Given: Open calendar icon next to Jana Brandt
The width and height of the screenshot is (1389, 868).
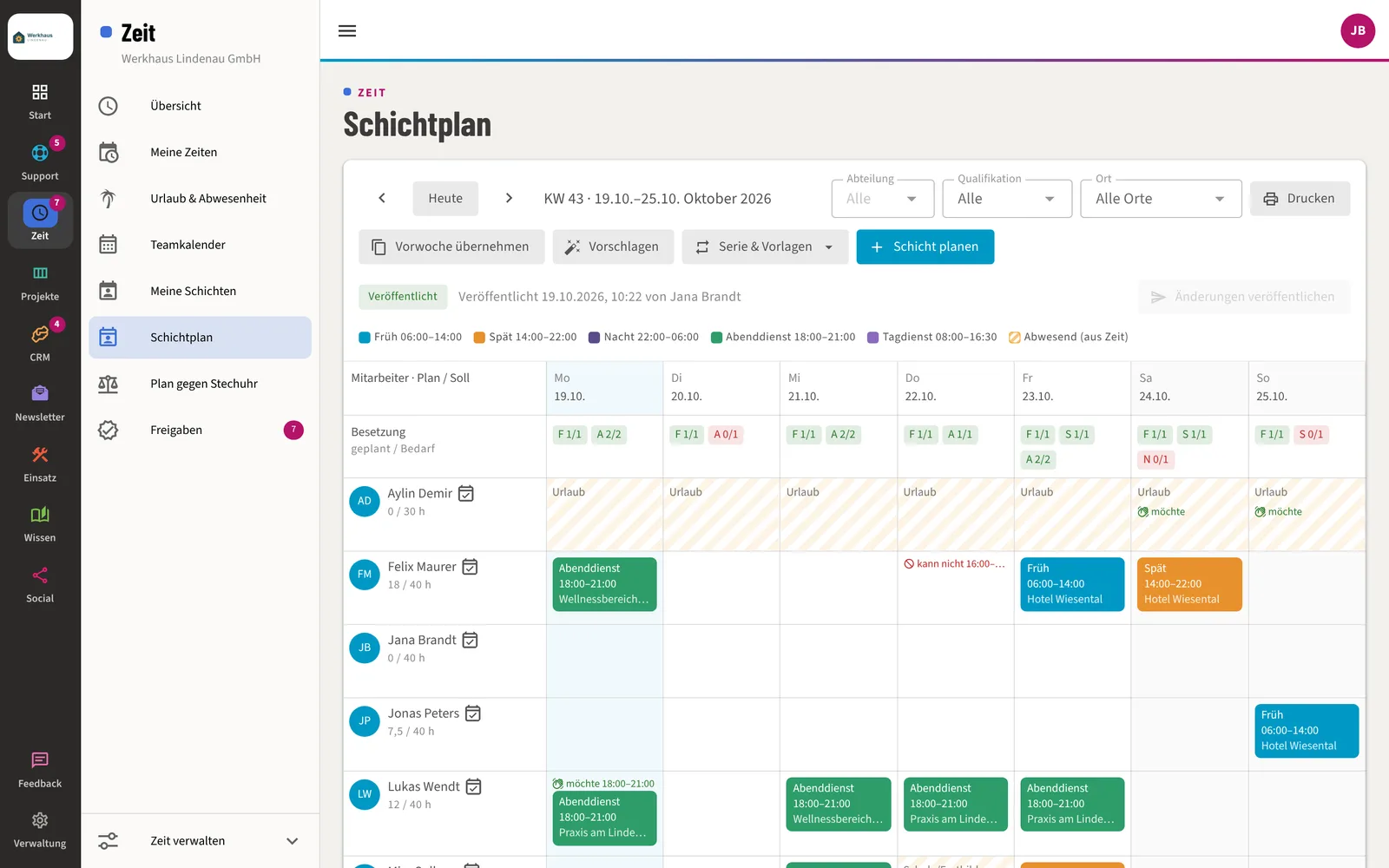Looking at the screenshot, I should [470, 641].
